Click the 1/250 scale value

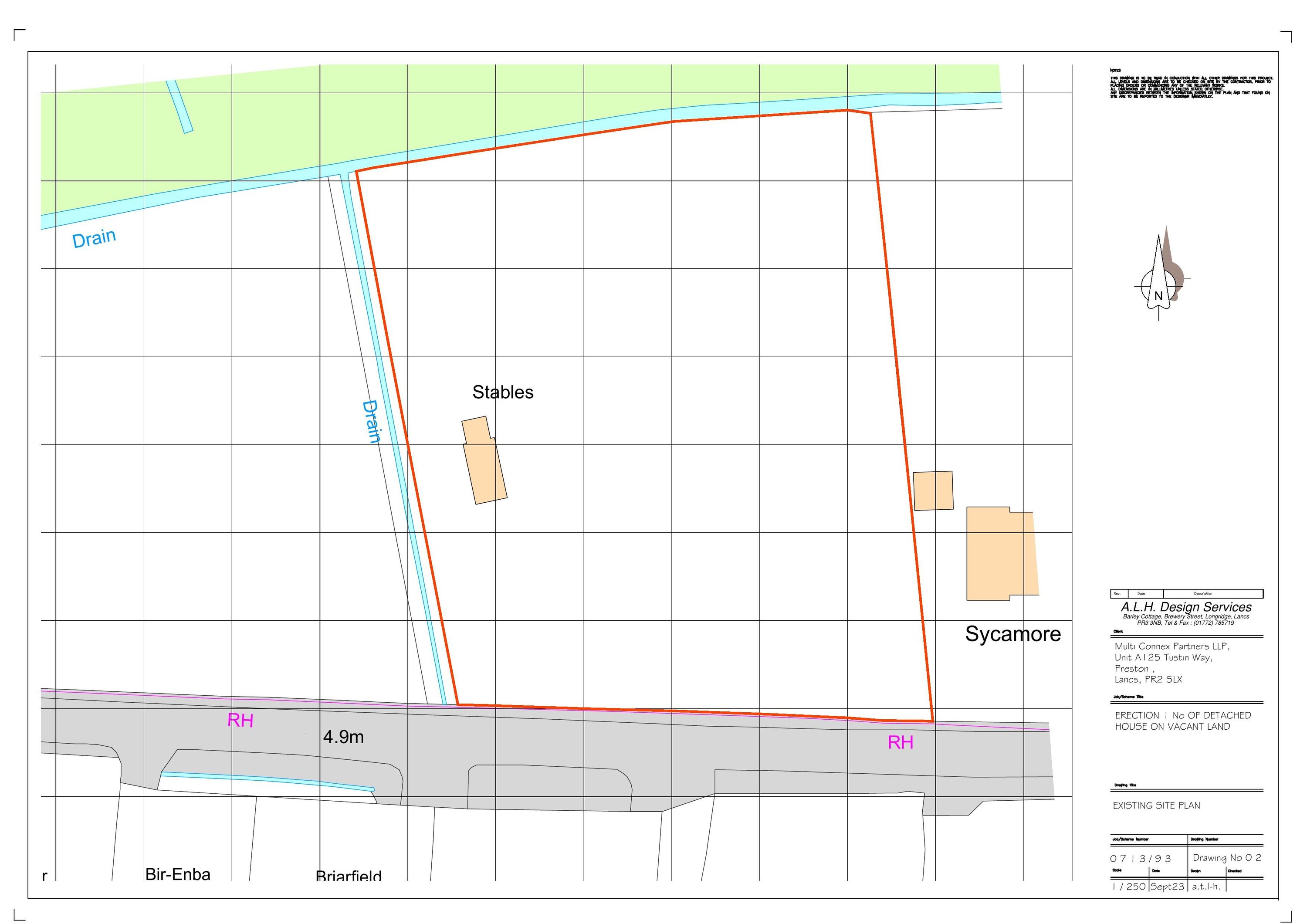coord(1129,887)
